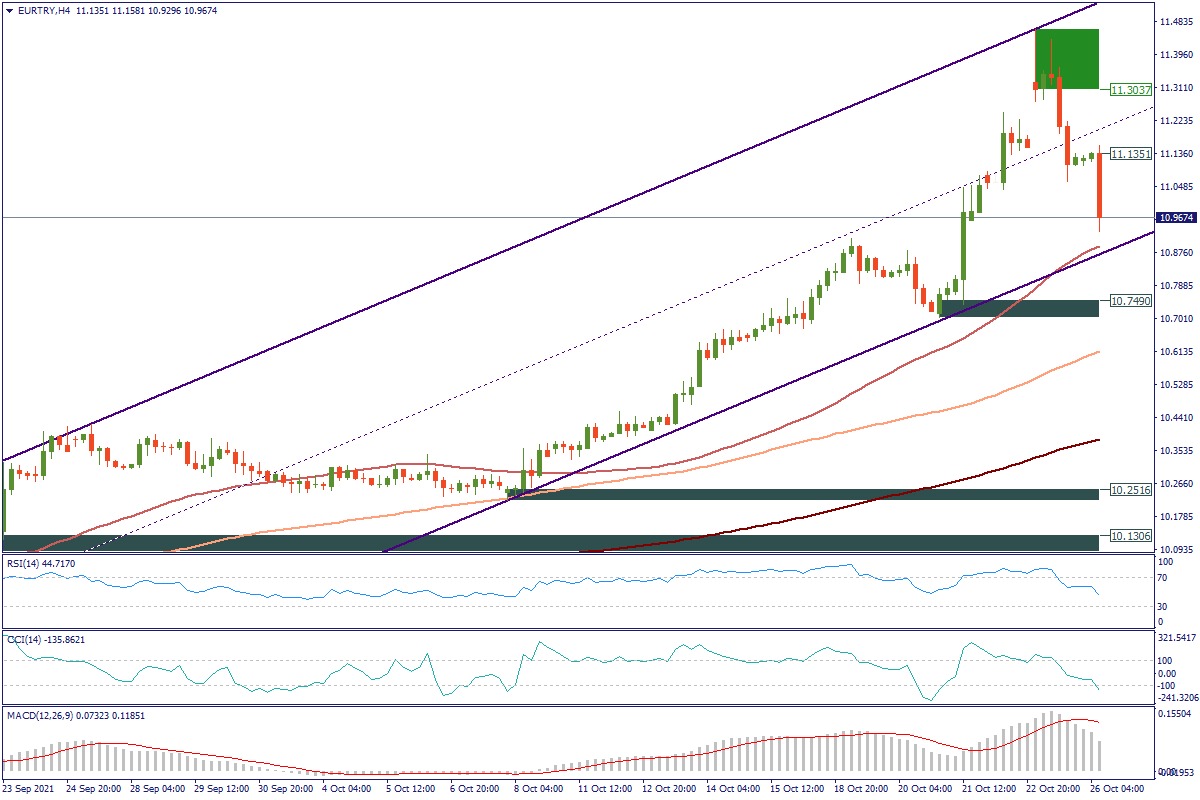
Task: Click the RSI 70 level axis label
Action: pos(1162,578)
